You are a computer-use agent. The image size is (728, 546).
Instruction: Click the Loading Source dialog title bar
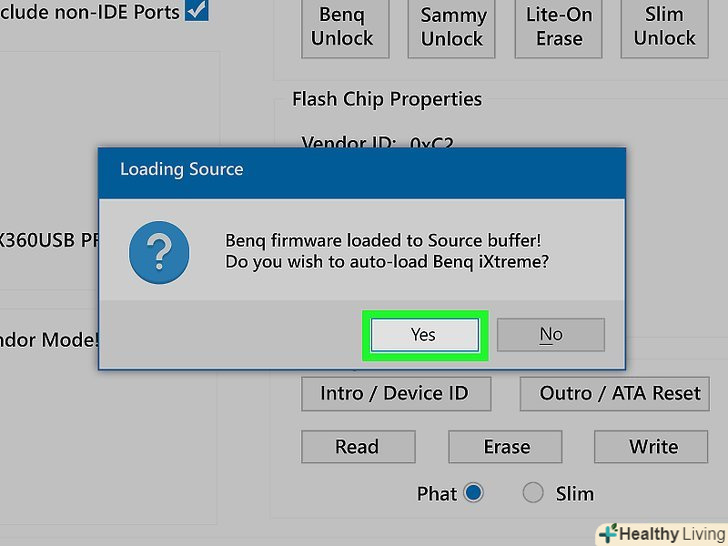(x=361, y=169)
